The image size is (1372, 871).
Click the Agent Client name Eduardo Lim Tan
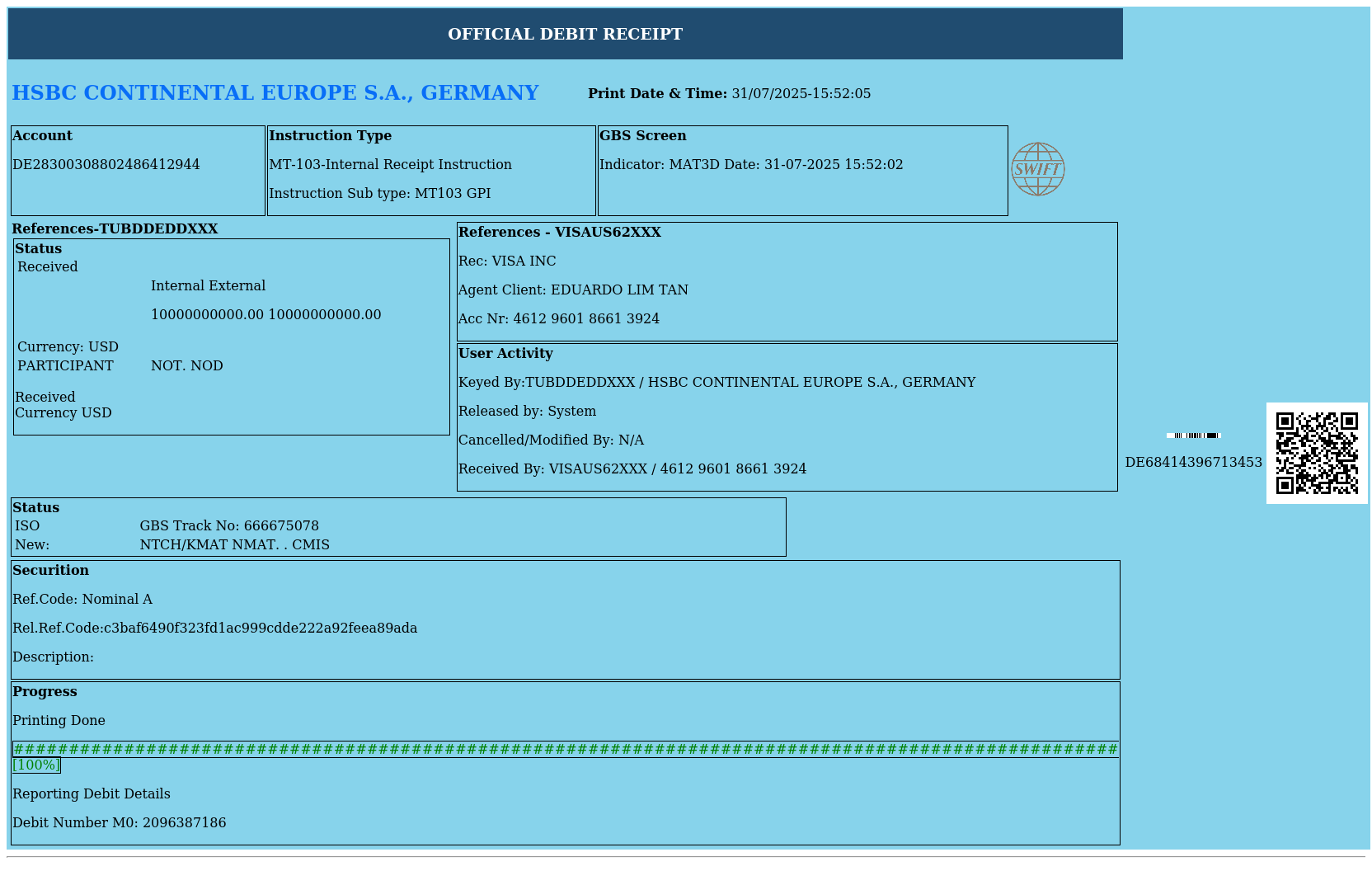(x=619, y=290)
